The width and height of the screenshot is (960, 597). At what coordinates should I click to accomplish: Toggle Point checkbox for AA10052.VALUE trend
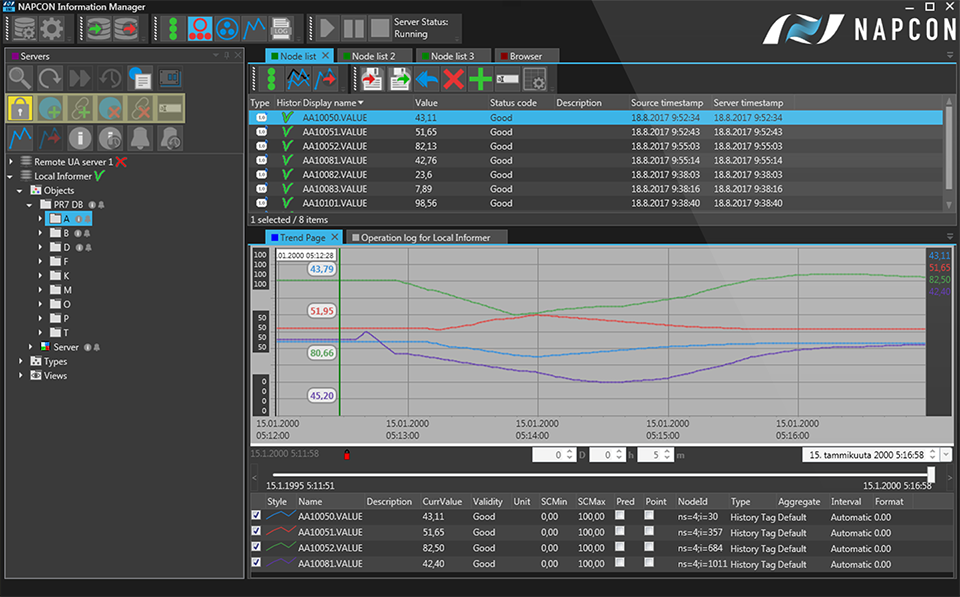tap(650, 548)
